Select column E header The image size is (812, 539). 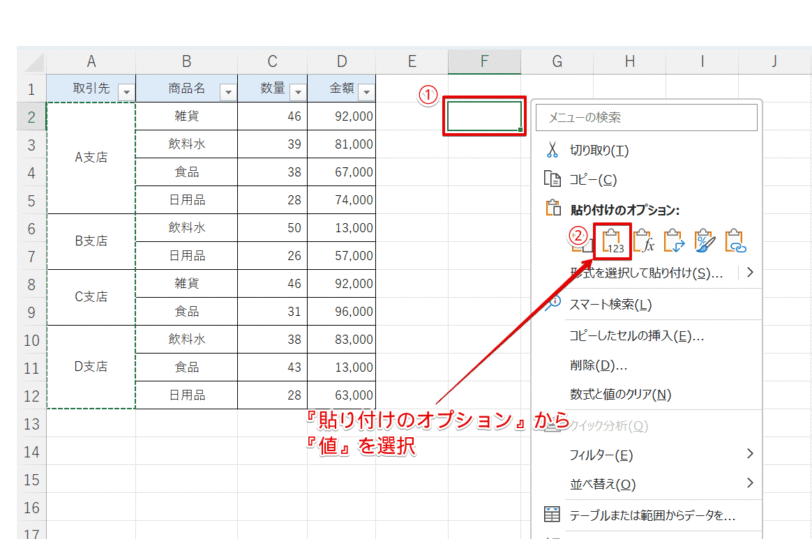[412, 62]
